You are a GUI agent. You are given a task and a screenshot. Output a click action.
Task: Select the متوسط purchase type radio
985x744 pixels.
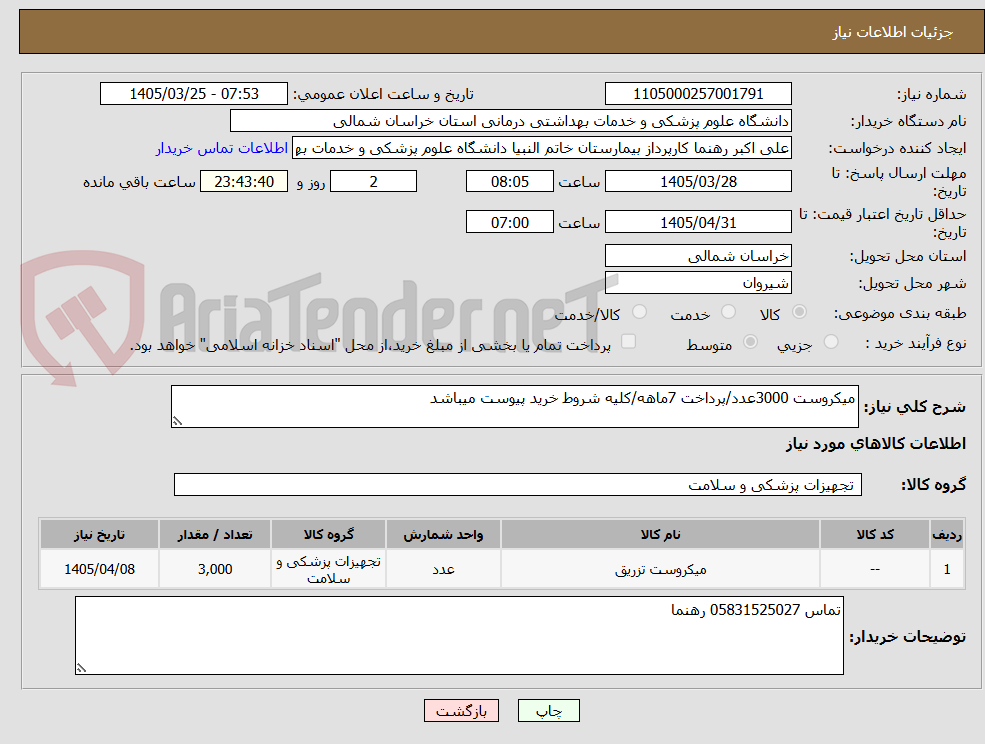pos(750,342)
